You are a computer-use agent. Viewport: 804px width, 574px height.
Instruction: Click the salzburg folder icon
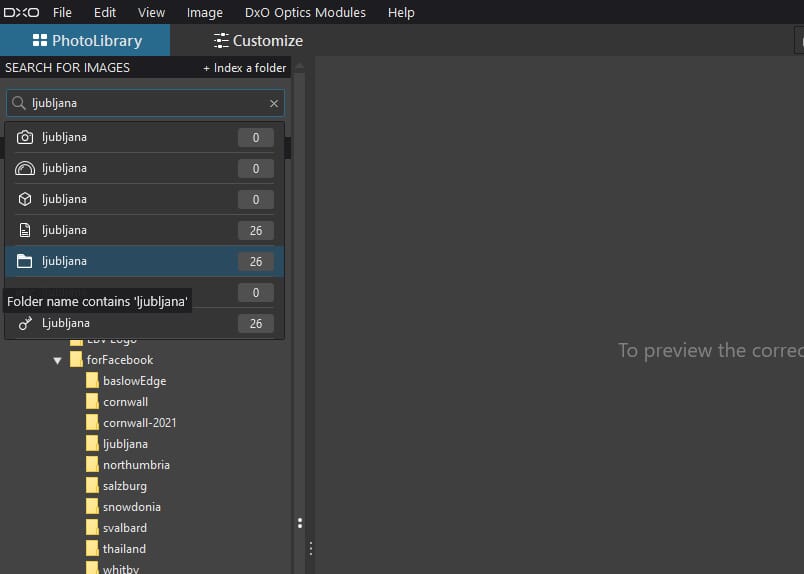tap(92, 486)
